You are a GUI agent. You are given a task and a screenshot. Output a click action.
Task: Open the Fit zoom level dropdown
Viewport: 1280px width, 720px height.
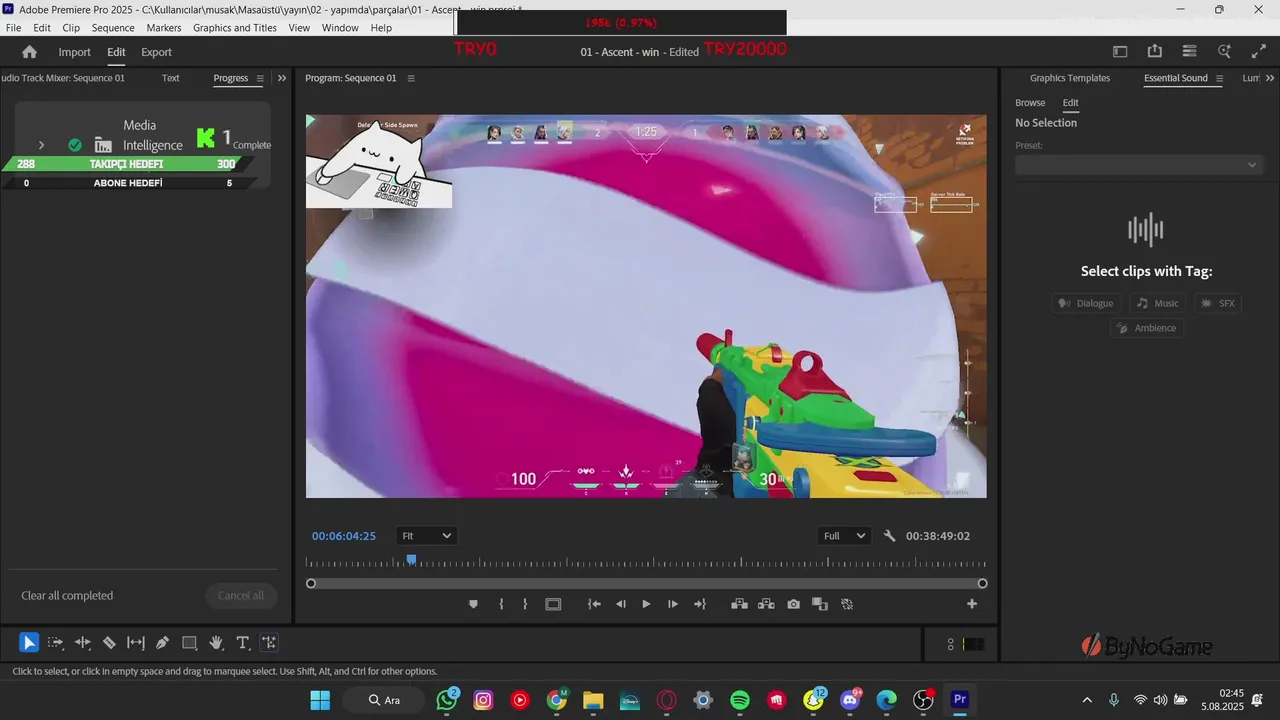click(427, 536)
